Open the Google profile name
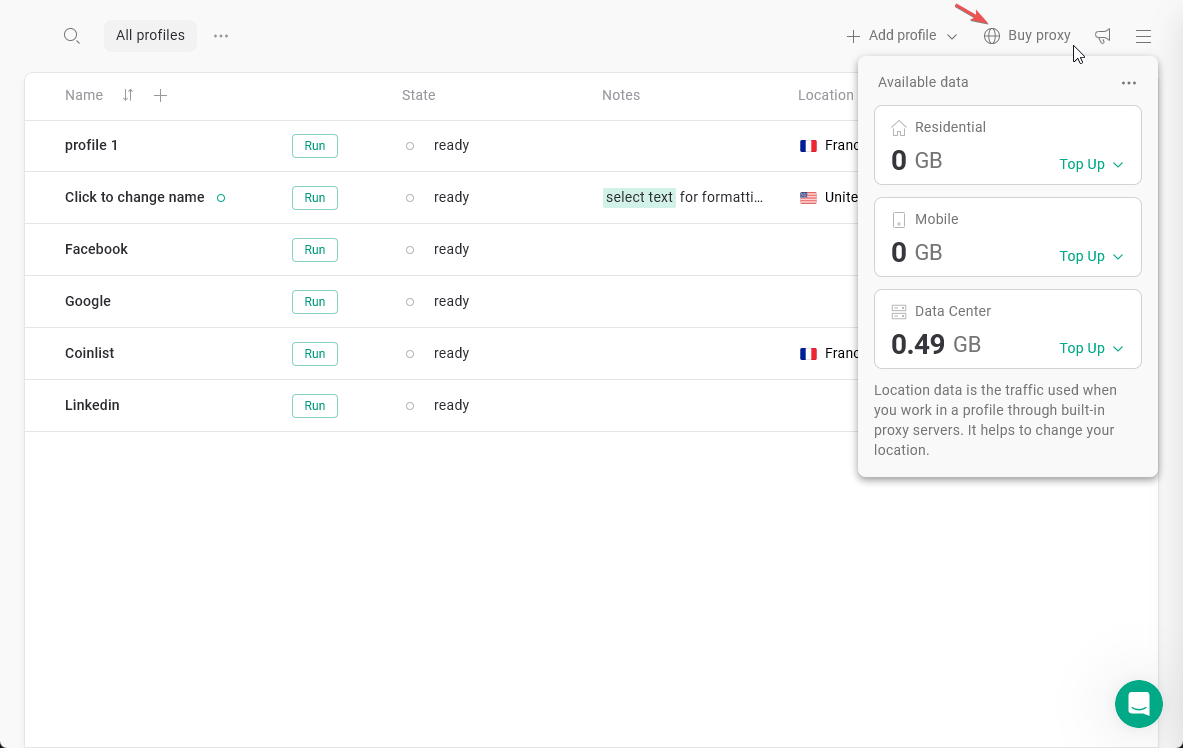Screen dimensions: 1183x748 pyautogui.click(x=88, y=301)
